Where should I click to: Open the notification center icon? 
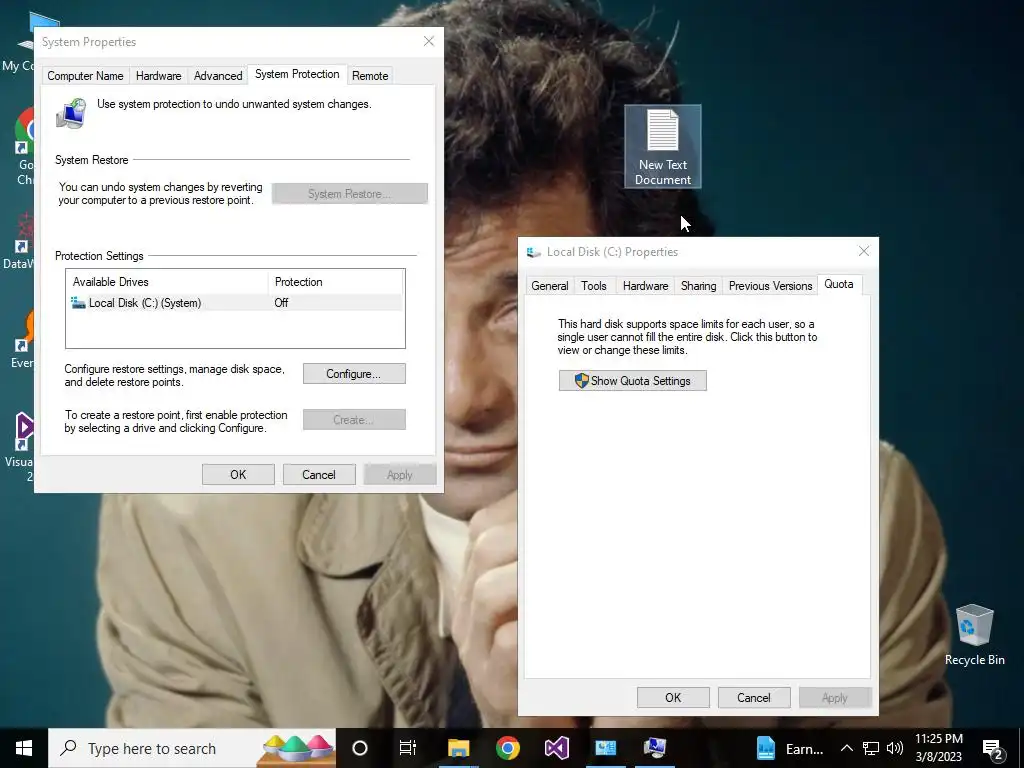(993, 748)
